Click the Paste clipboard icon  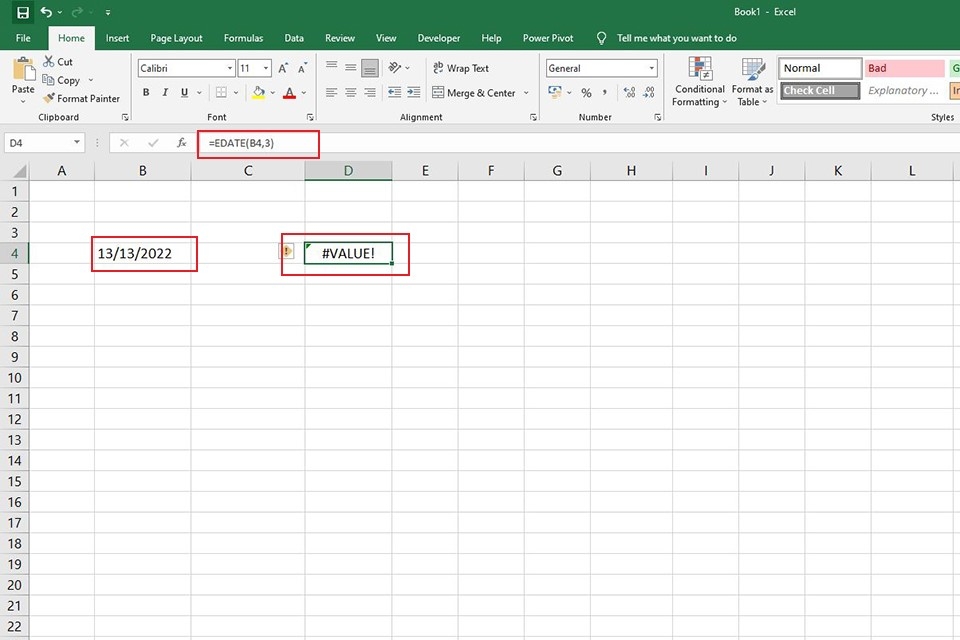click(x=23, y=69)
